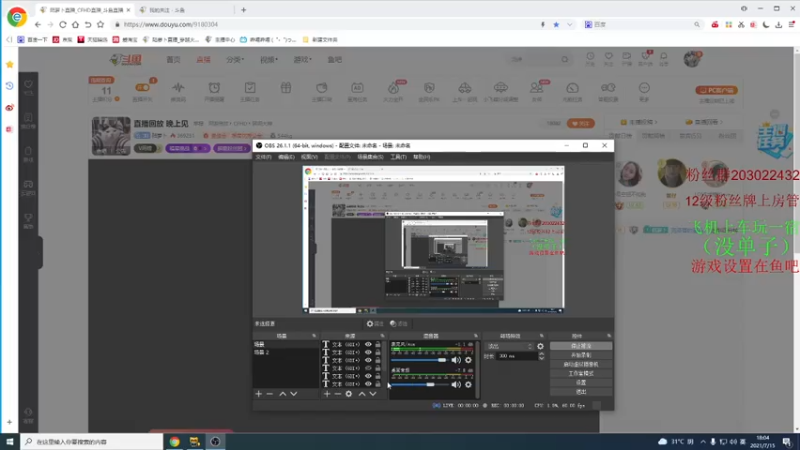Pop out the 控件 dock using its header icon
Screen dimensions: 800x450
pos(609,336)
